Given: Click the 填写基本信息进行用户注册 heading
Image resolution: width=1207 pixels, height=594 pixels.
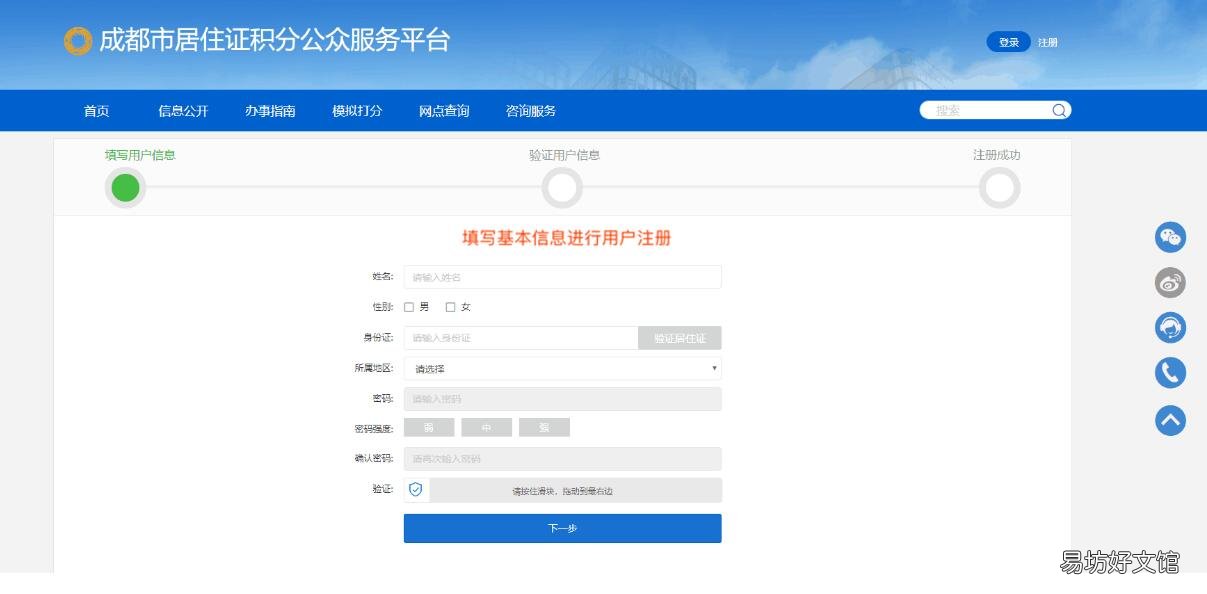Looking at the screenshot, I should pos(566,238).
